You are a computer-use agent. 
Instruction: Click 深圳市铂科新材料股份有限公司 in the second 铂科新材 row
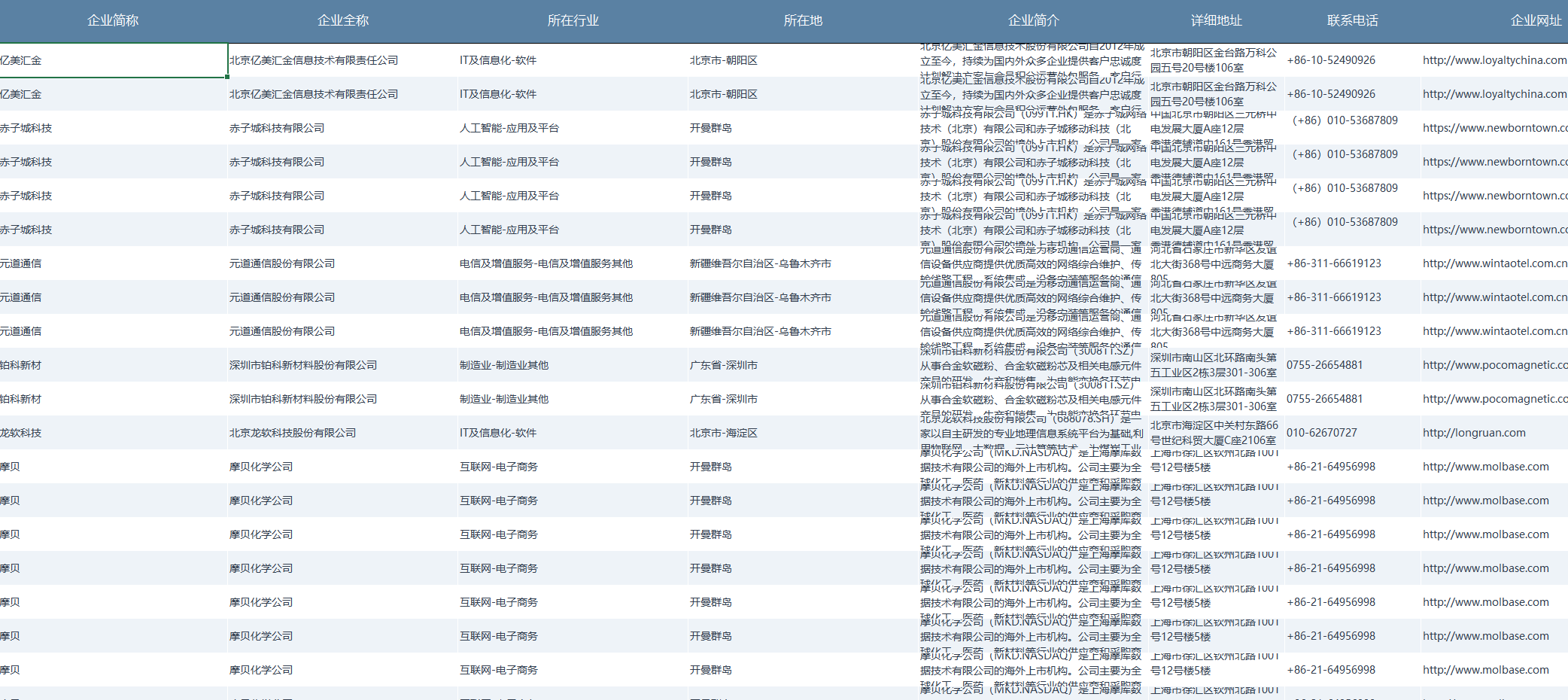coord(343,399)
